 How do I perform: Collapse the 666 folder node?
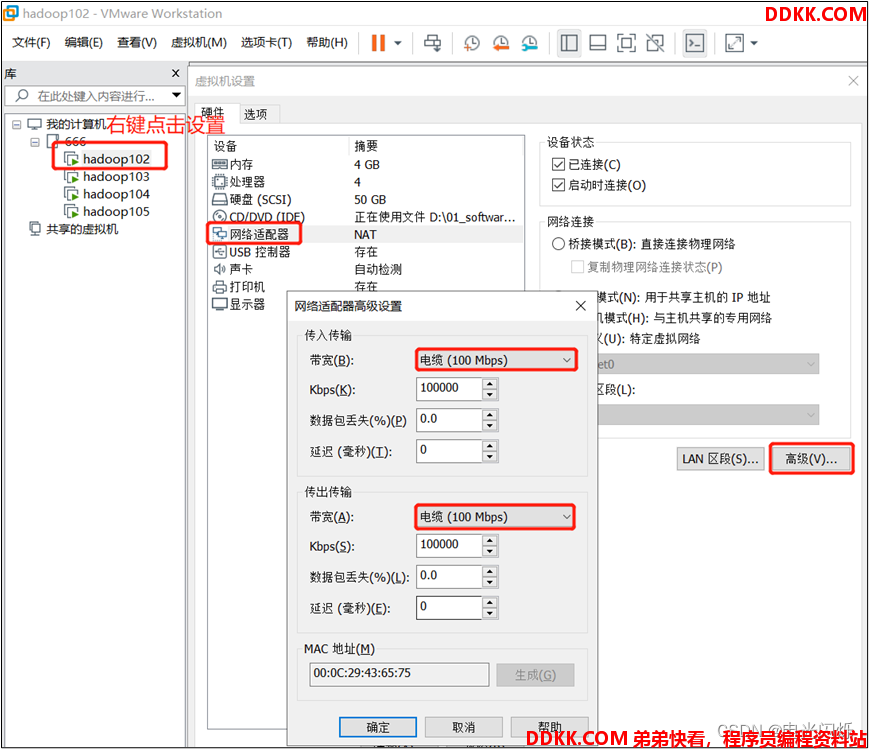[x=35, y=142]
